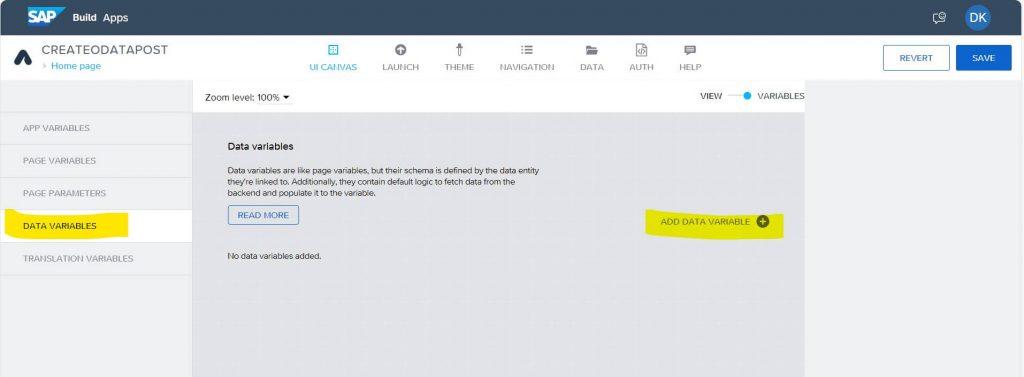
Task: Select TRANSLATION VARIABLES in sidebar
Action: pyautogui.click(x=96, y=259)
